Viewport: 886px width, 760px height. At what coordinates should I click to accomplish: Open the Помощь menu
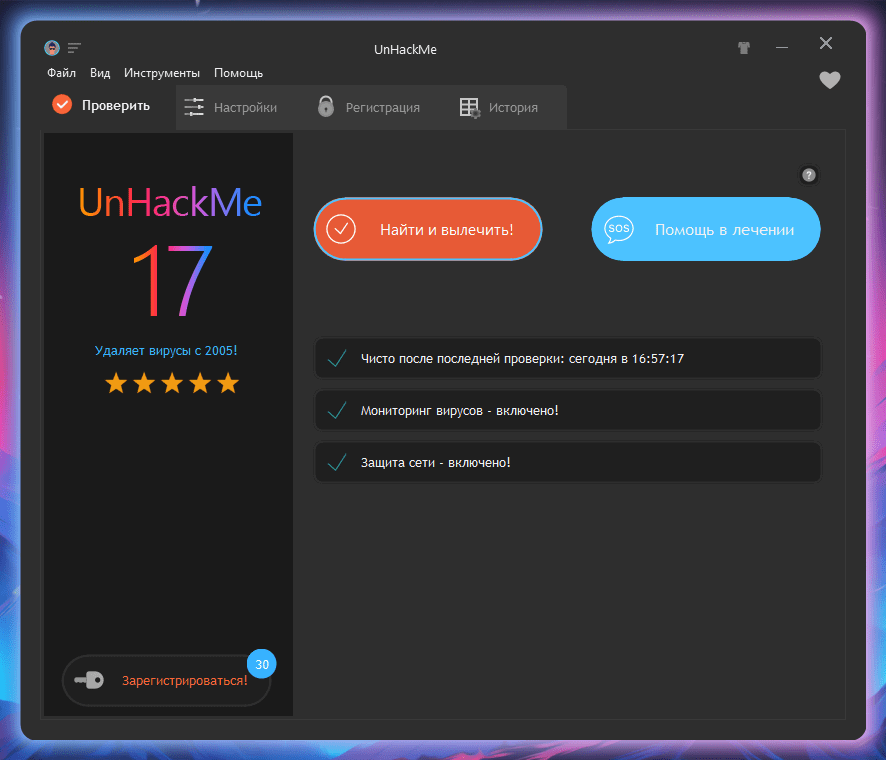(x=239, y=73)
